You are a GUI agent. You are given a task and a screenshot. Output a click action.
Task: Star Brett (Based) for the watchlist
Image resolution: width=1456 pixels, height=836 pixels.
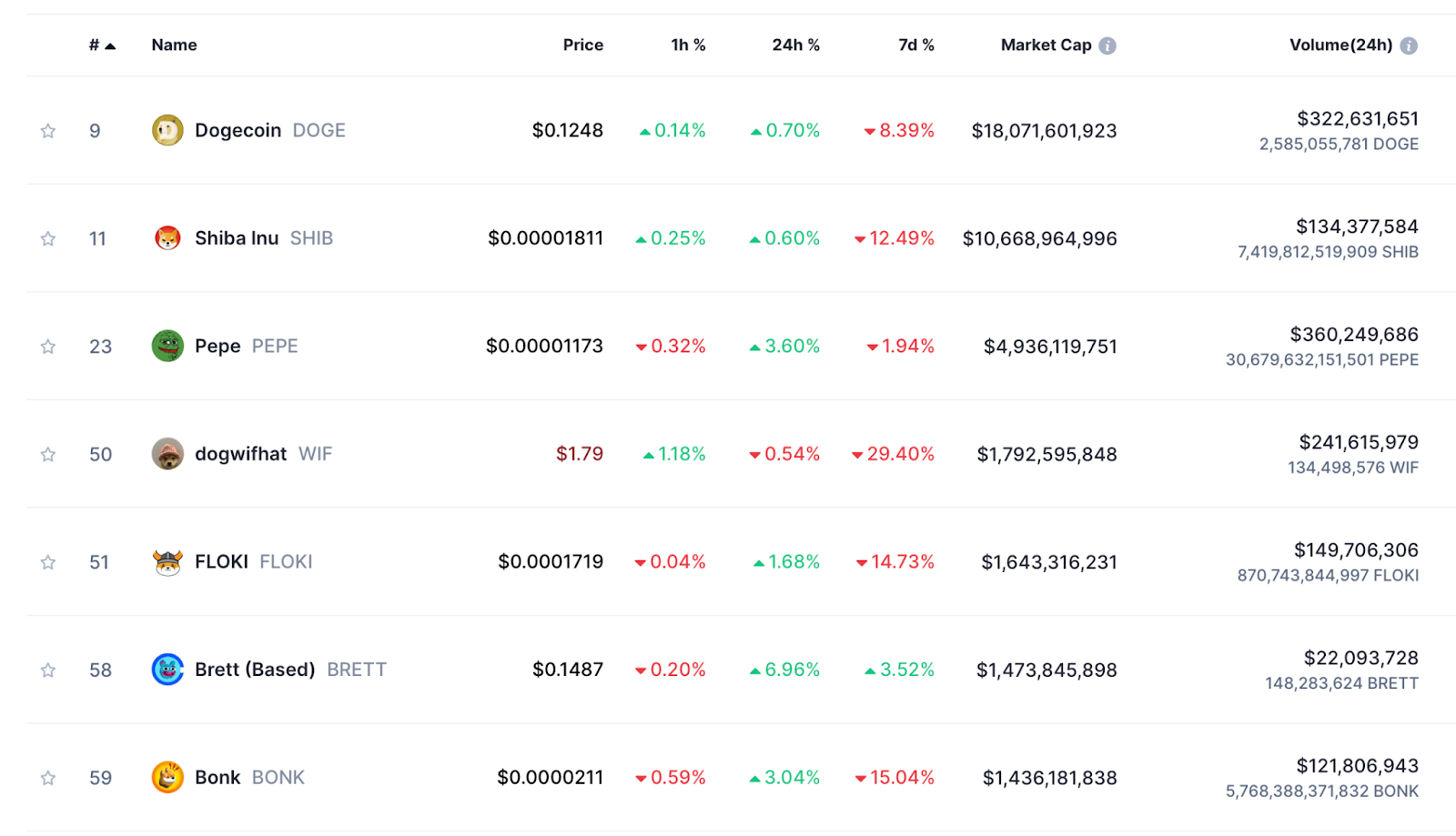pyautogui.click(x=48, y=670)
